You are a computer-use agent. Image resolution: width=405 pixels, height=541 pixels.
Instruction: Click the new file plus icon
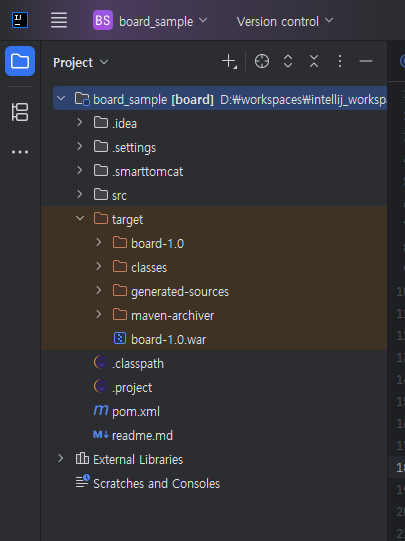point(229,61)
